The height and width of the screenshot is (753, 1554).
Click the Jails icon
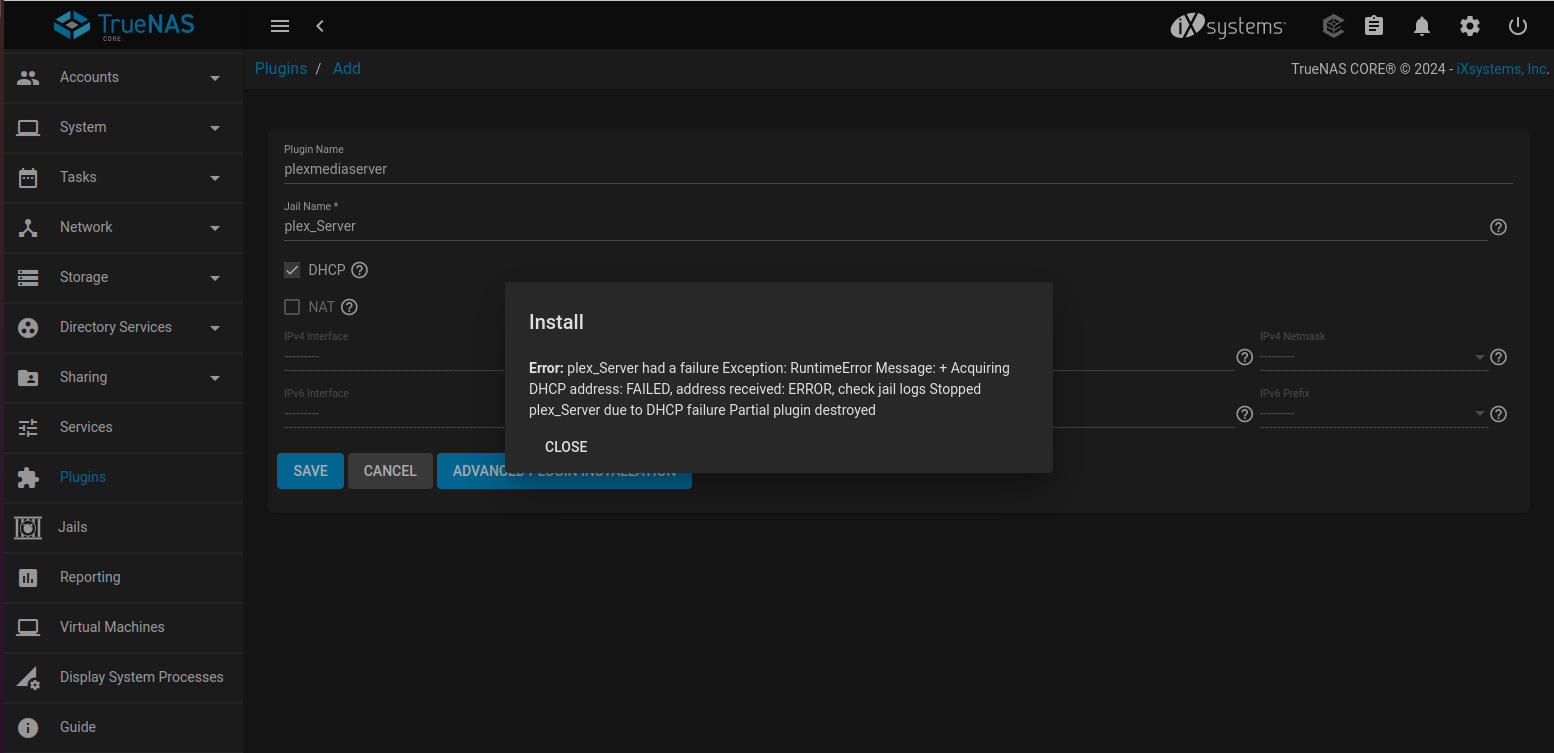click(x=28, y=527)
